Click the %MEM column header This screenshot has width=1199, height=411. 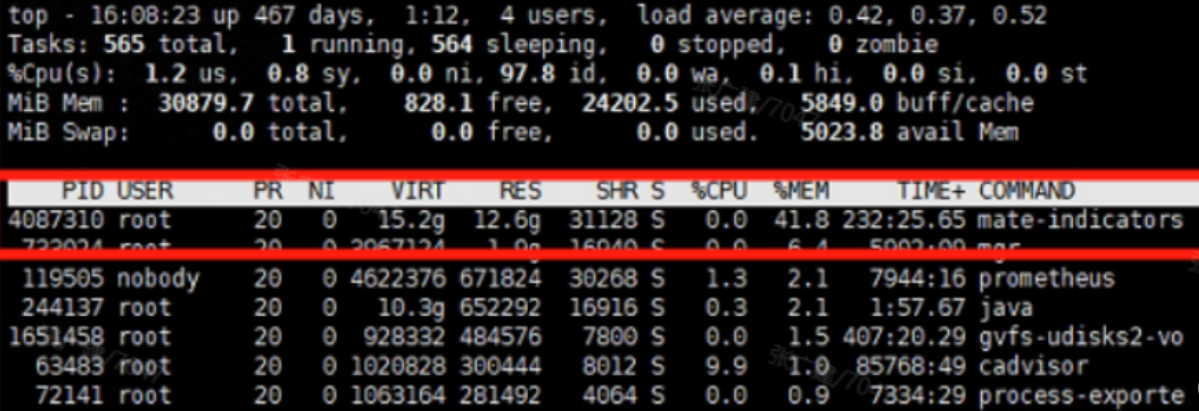[x=801, y=191]
